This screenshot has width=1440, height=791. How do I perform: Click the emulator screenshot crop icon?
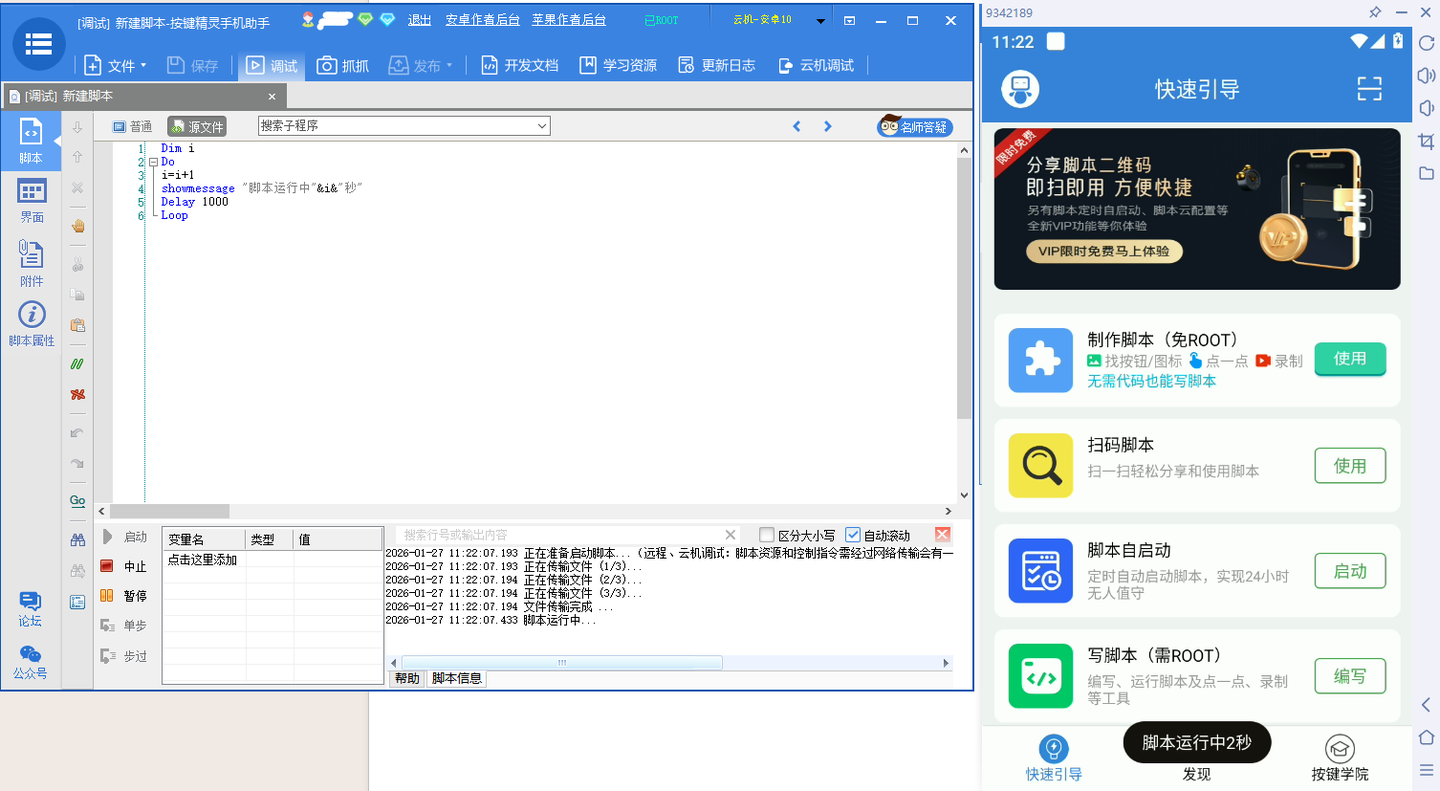(x=1427, y=141)
